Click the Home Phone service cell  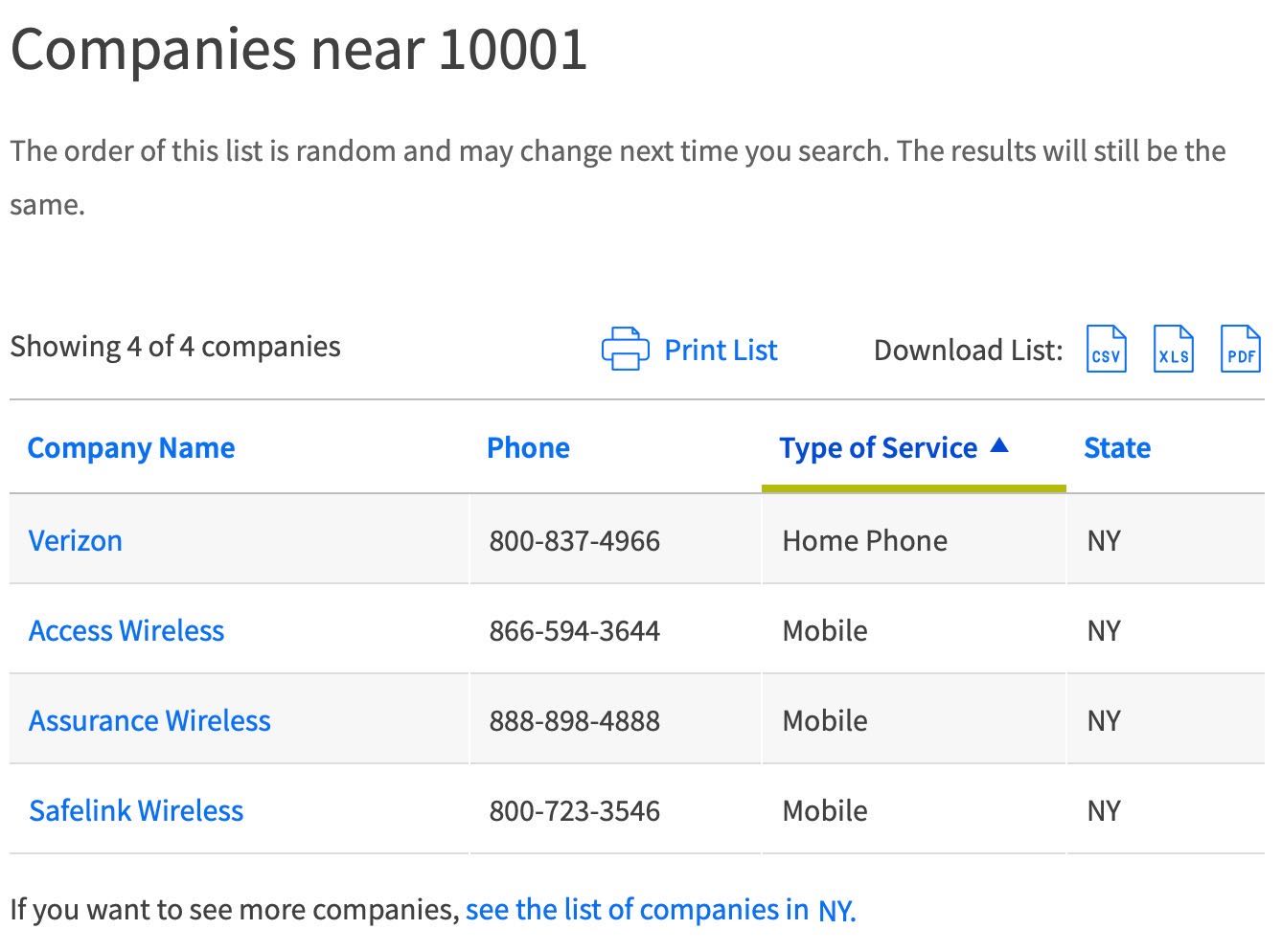click(x=864, y=540)
